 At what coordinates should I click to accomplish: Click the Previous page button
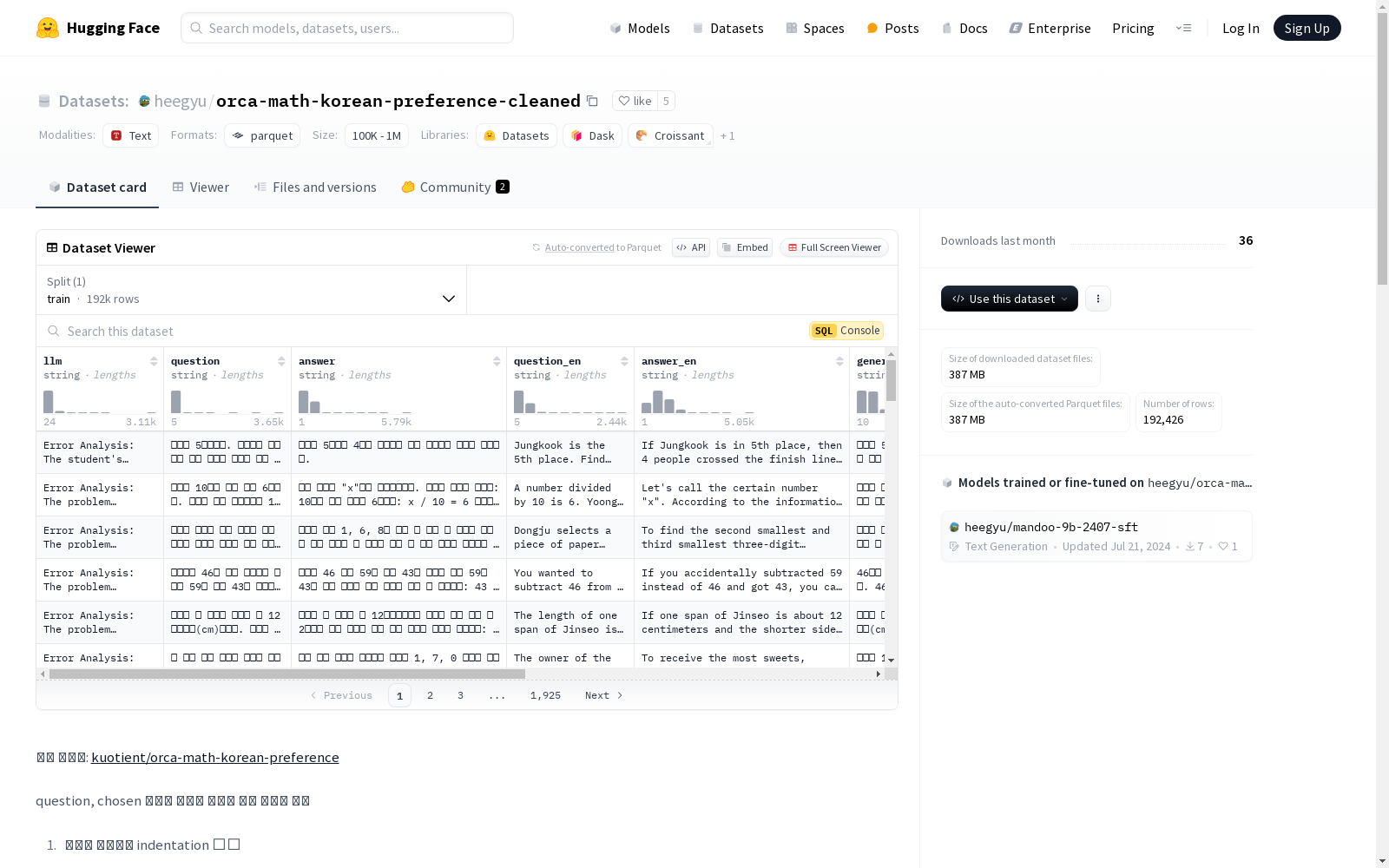[341, 695]
